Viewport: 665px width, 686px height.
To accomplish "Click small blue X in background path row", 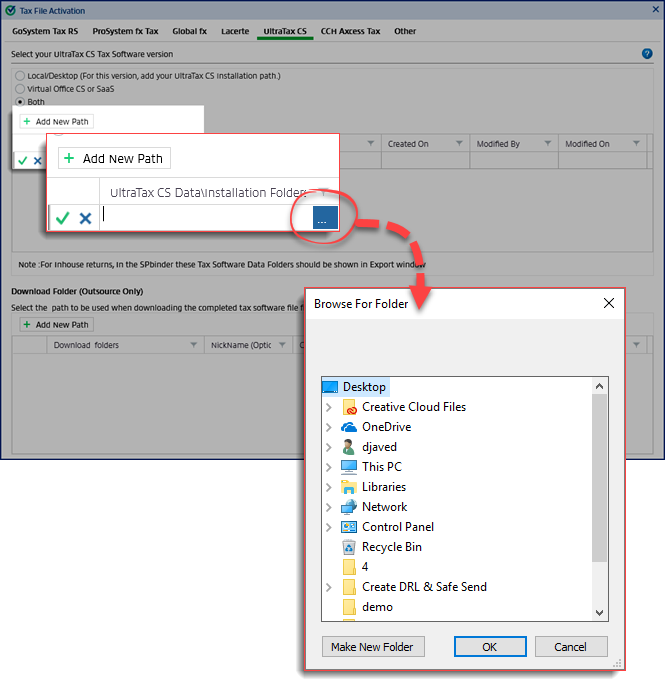I will pos(38,161).
